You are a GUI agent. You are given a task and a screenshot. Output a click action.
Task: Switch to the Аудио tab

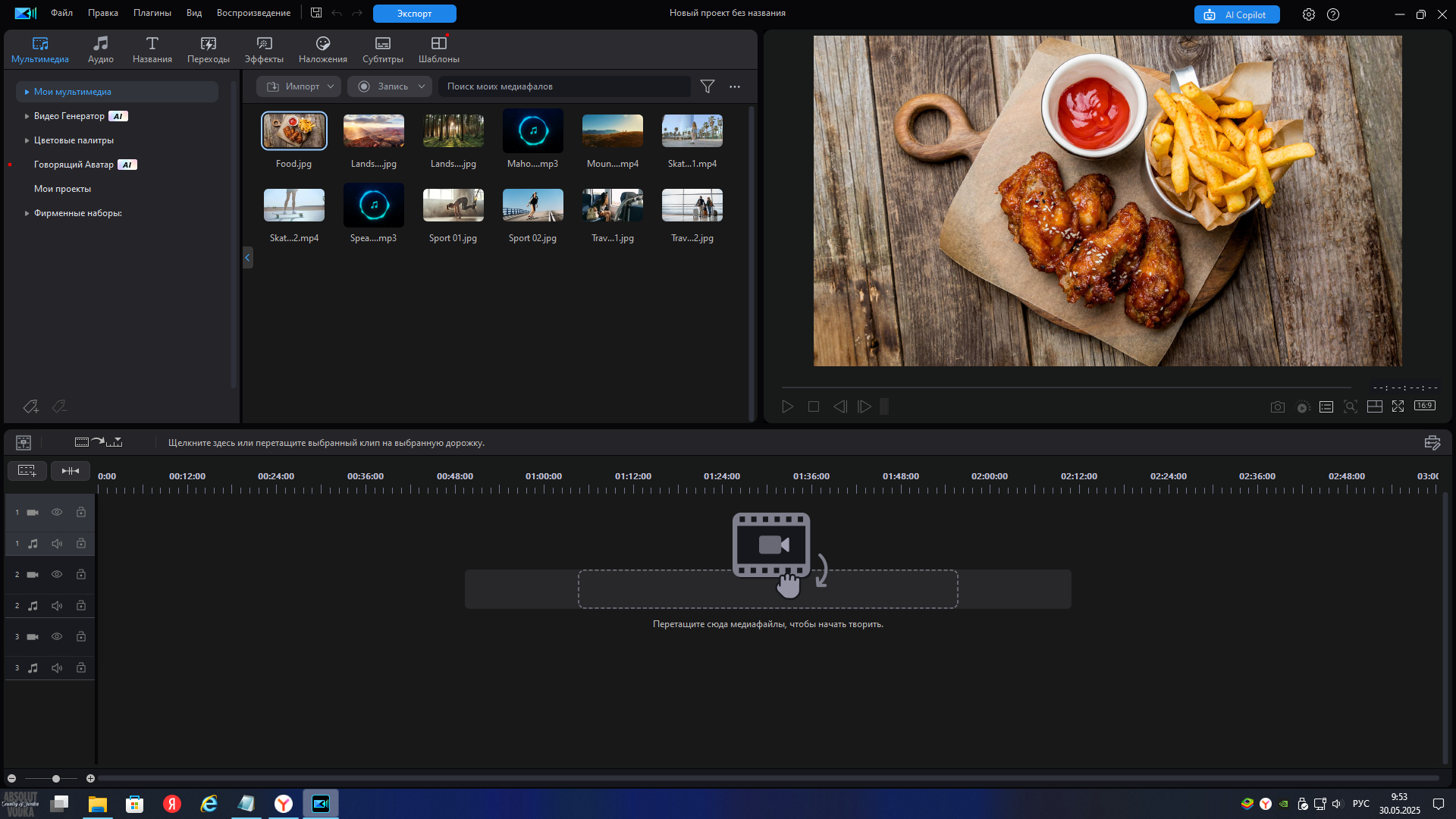click(100, 49)
